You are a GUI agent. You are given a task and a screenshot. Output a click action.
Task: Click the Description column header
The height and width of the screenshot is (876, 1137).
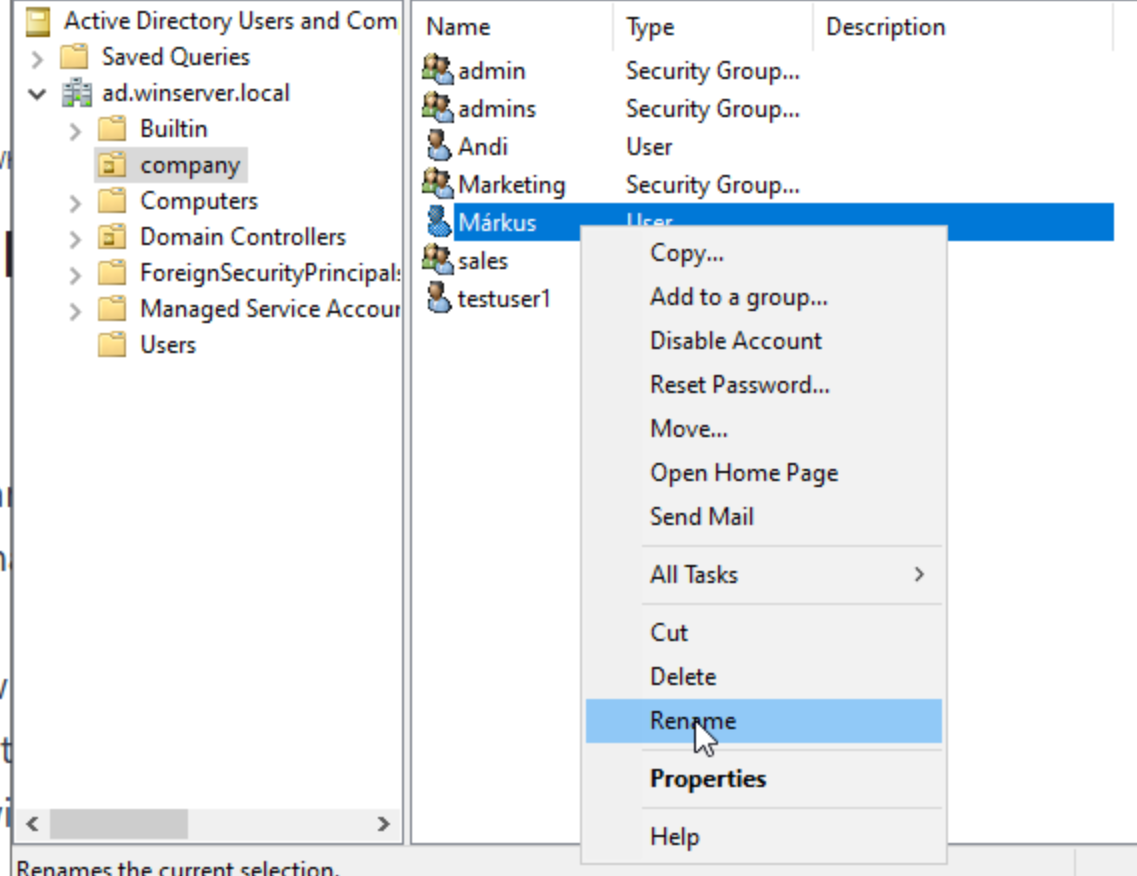[x=885, y=27]
